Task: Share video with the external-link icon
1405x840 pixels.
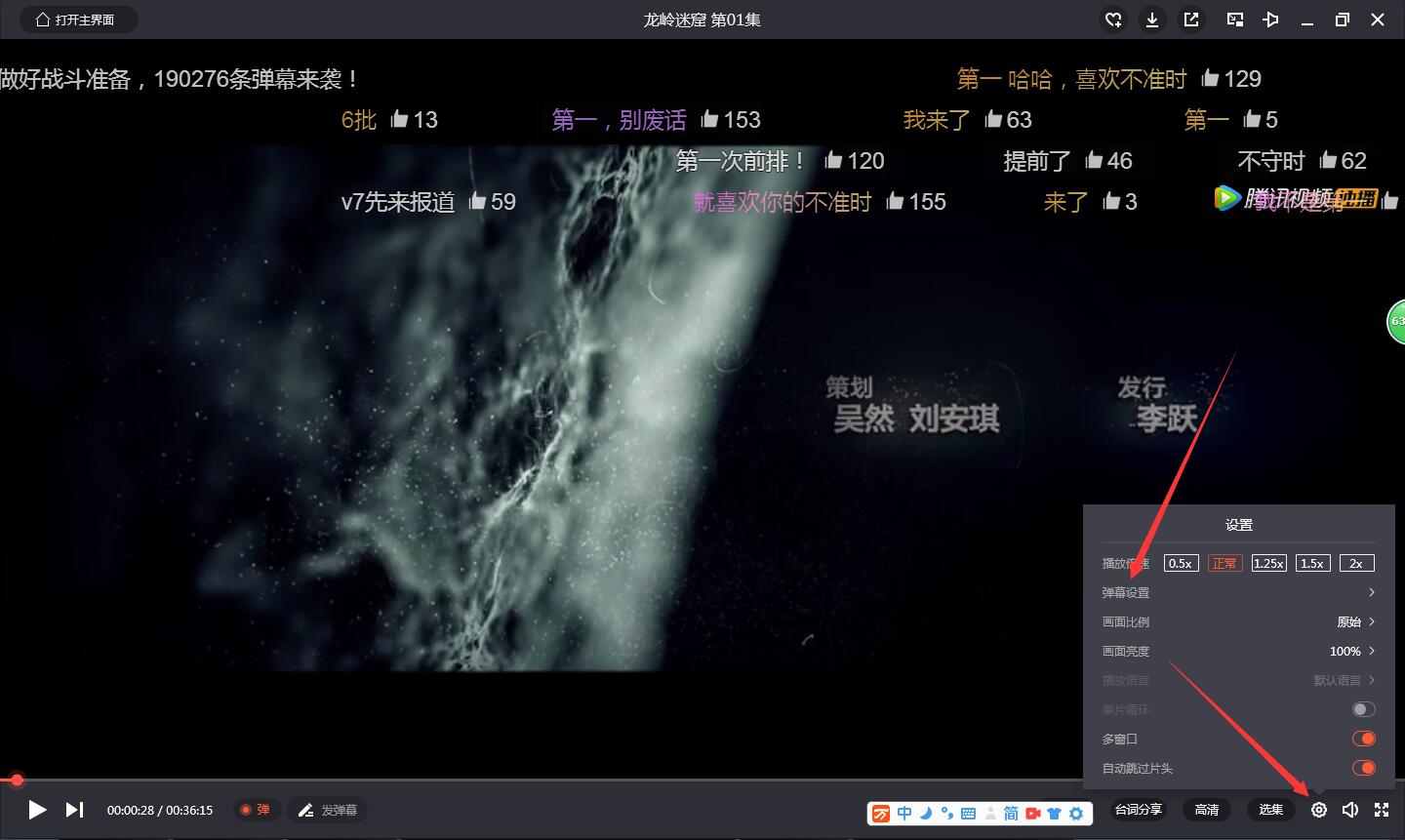Action: pyautogui.click(x=1191, y=20)
